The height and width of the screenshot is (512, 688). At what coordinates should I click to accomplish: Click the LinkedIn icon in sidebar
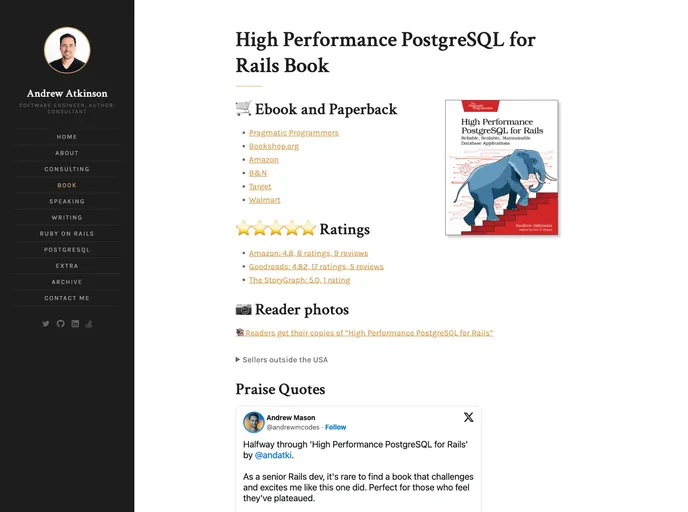75,324
